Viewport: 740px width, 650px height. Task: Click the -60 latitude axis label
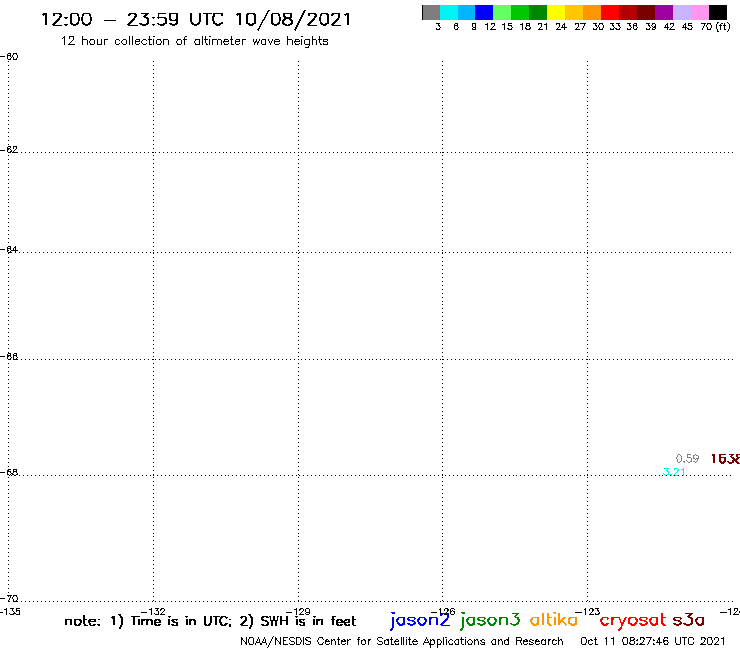9,57
